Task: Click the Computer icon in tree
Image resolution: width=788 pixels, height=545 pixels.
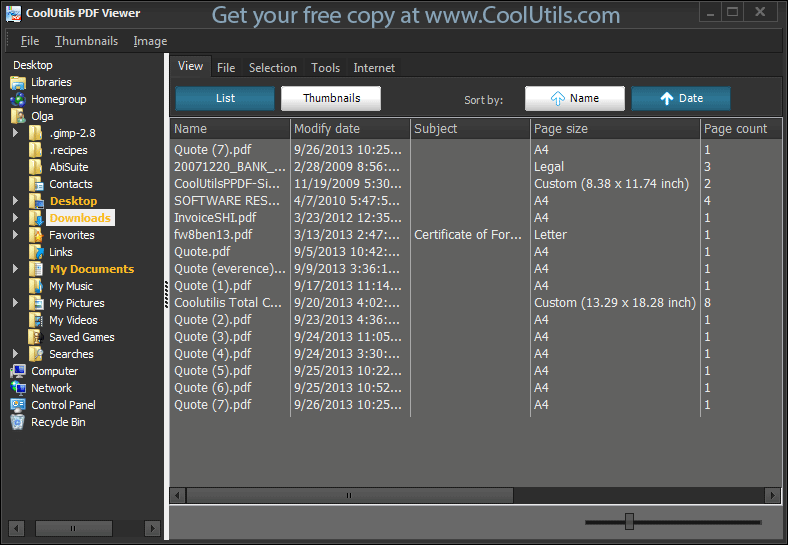Action: coord(18,372)
